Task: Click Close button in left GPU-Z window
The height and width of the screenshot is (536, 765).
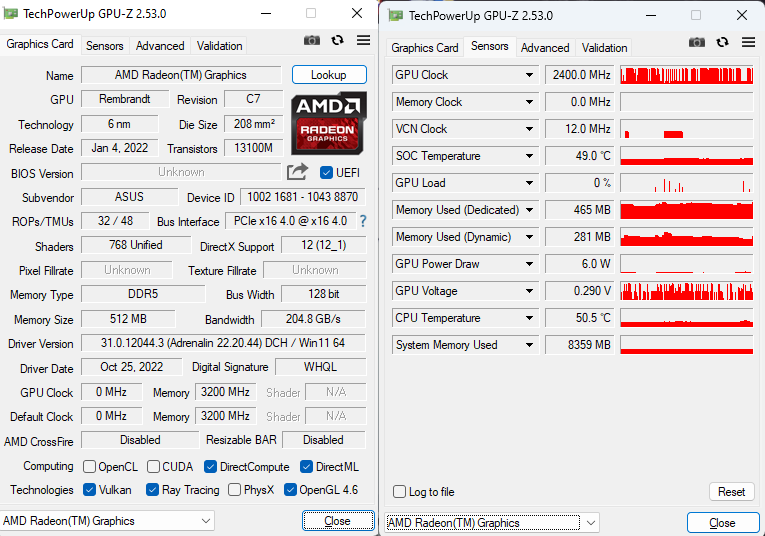Action: pyautogui.click(x=338, y=521)
